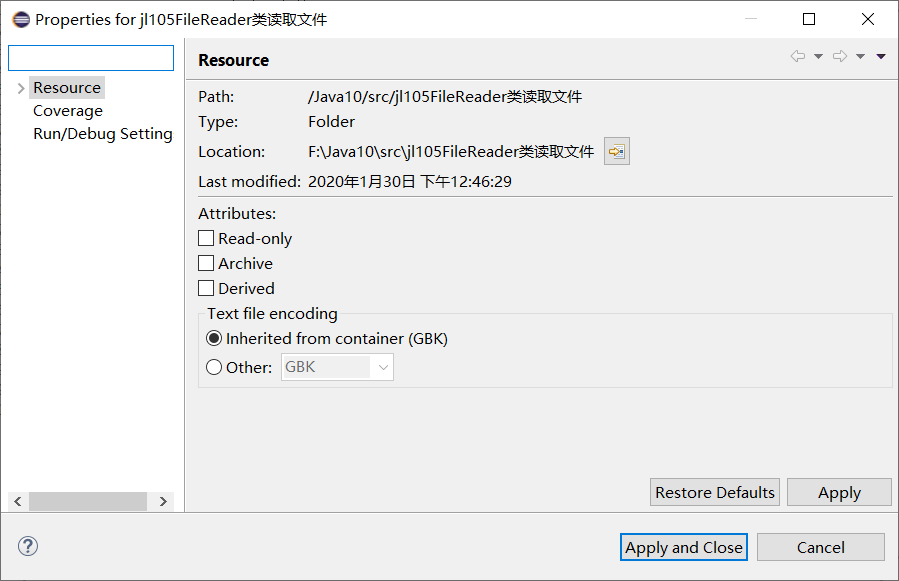The width and height of the screenshot is (899, 581).
Task: Click the Restore Defaults button
Action: tap(714, 492)
